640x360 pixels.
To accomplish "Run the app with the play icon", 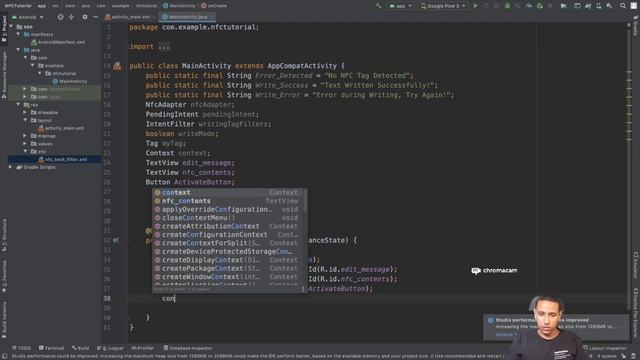I will (x=475, y=6).
